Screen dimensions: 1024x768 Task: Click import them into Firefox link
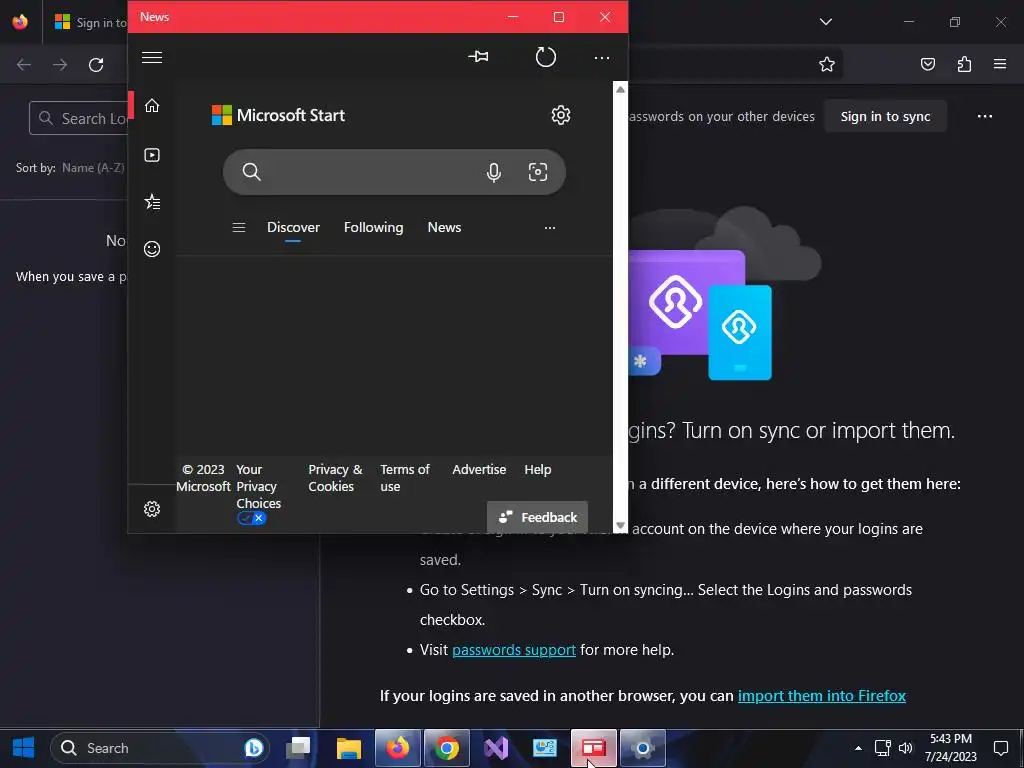pos(822,696)
